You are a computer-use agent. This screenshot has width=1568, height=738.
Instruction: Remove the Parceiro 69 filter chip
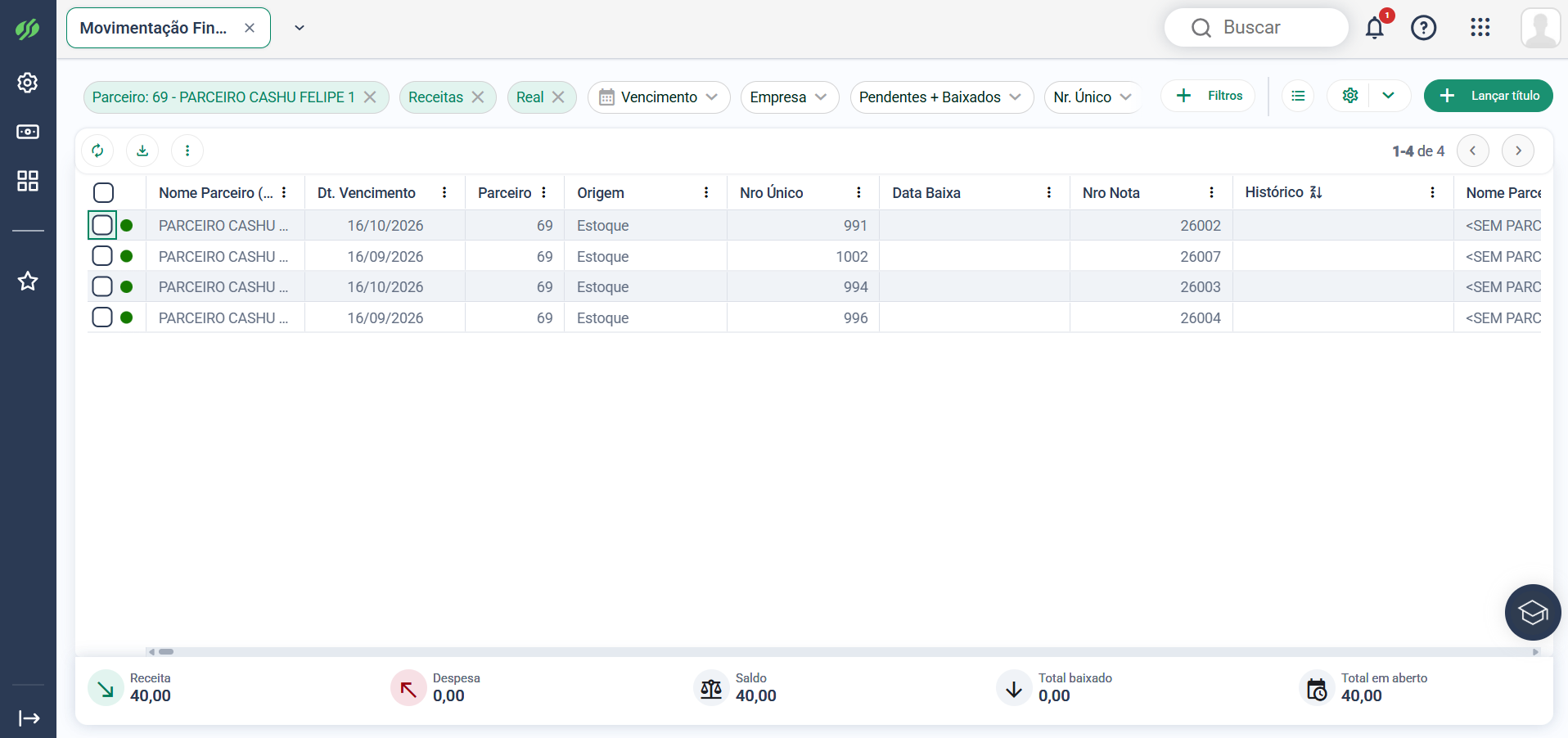(x=370, y=97)
